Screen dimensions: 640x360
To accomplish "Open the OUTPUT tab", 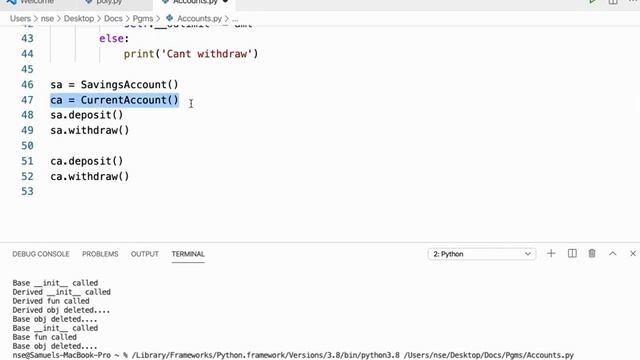I will (144, 254).
